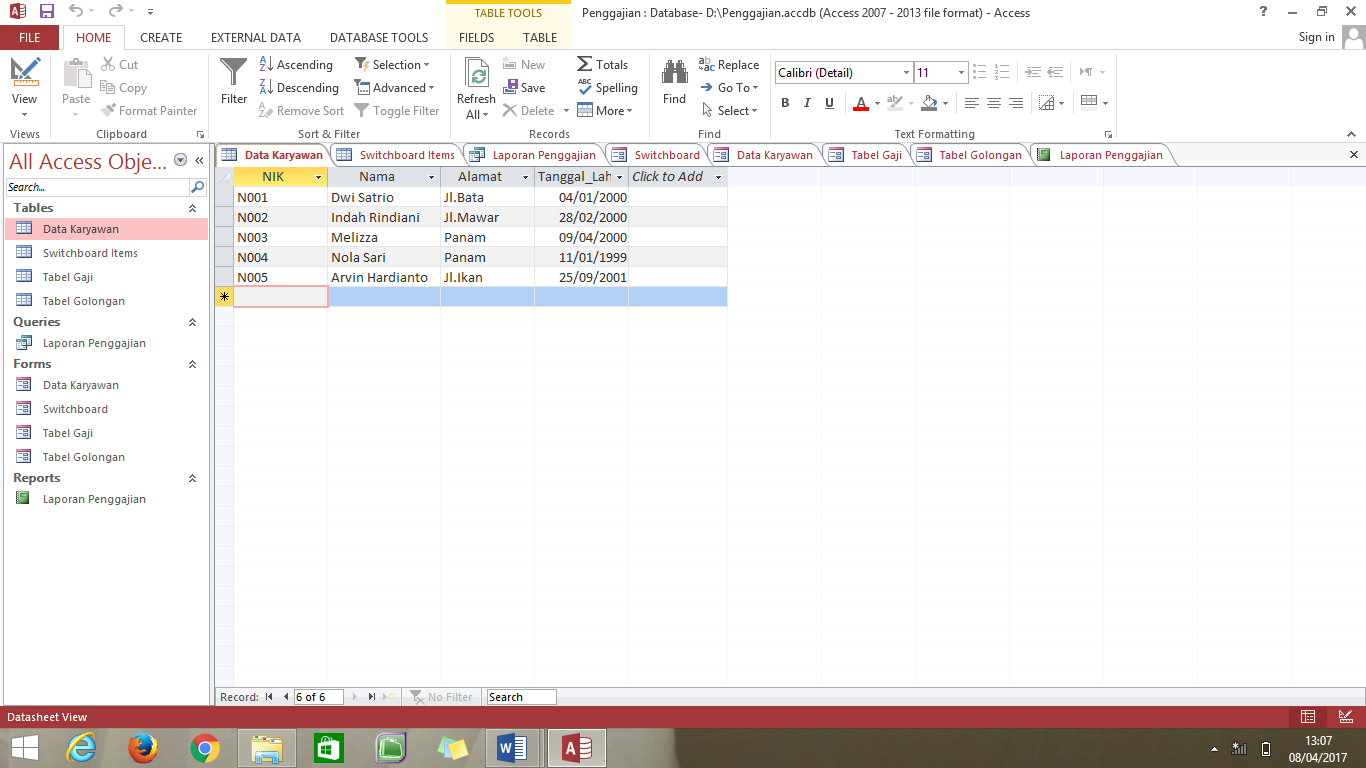This screenshot has width=1366, height=768.
Task: Sort records Ascending
Action: [296, 65]
